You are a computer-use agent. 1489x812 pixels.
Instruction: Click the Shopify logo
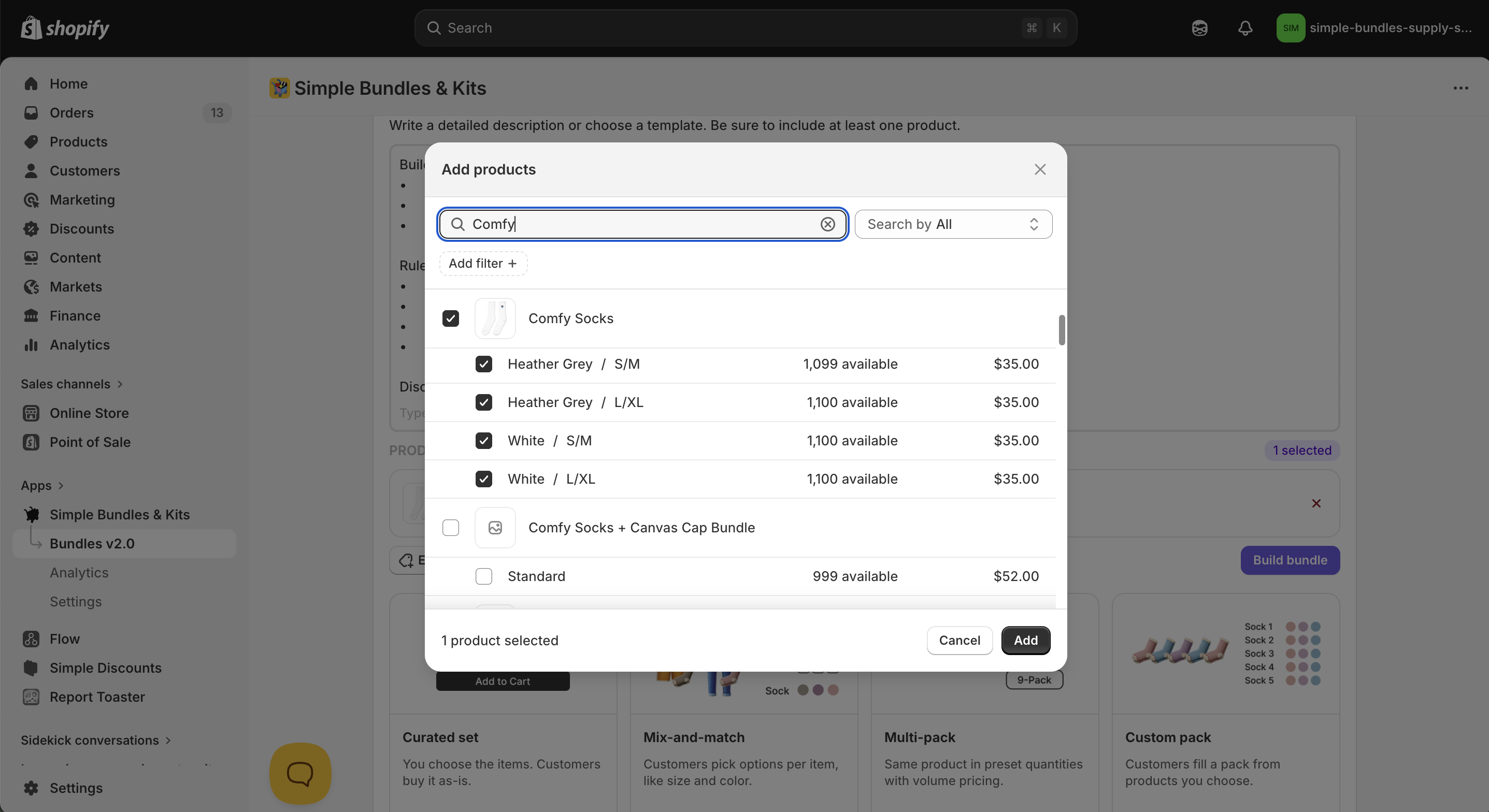coord(65,28)
